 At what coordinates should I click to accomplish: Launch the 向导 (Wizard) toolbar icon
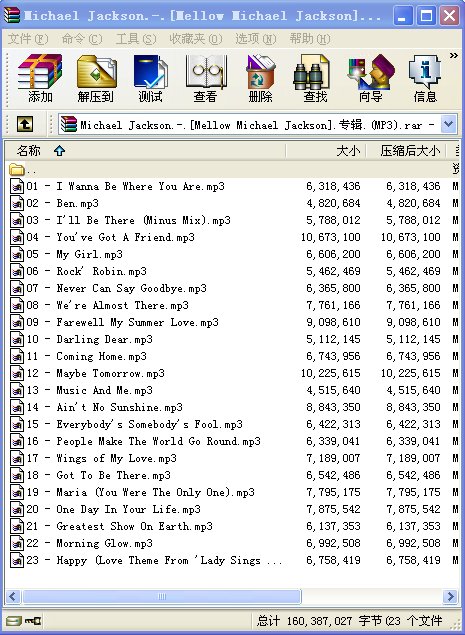coord(369,78)
